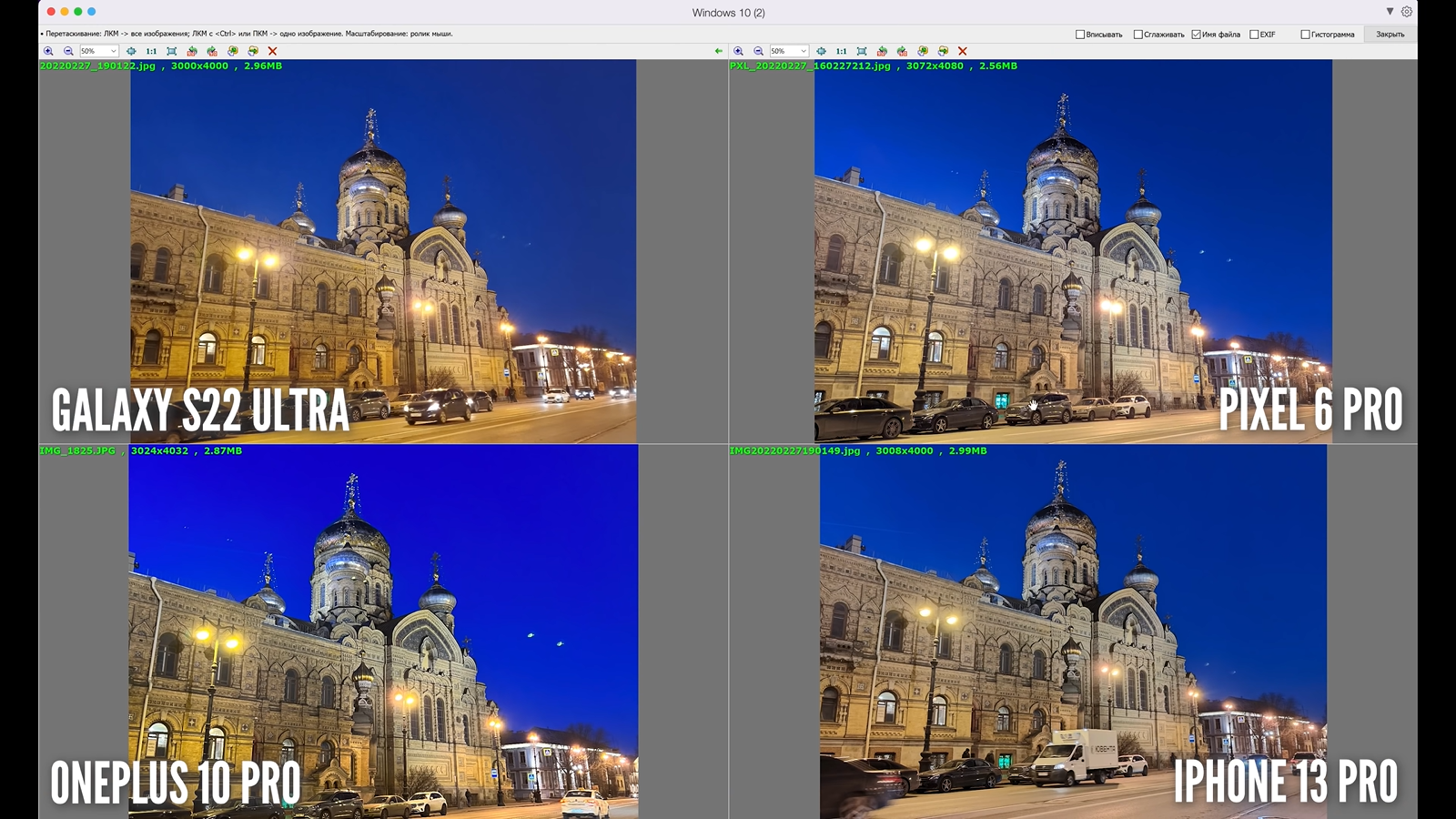Select the Pixel 6 Pro photo

[1073, 251]
